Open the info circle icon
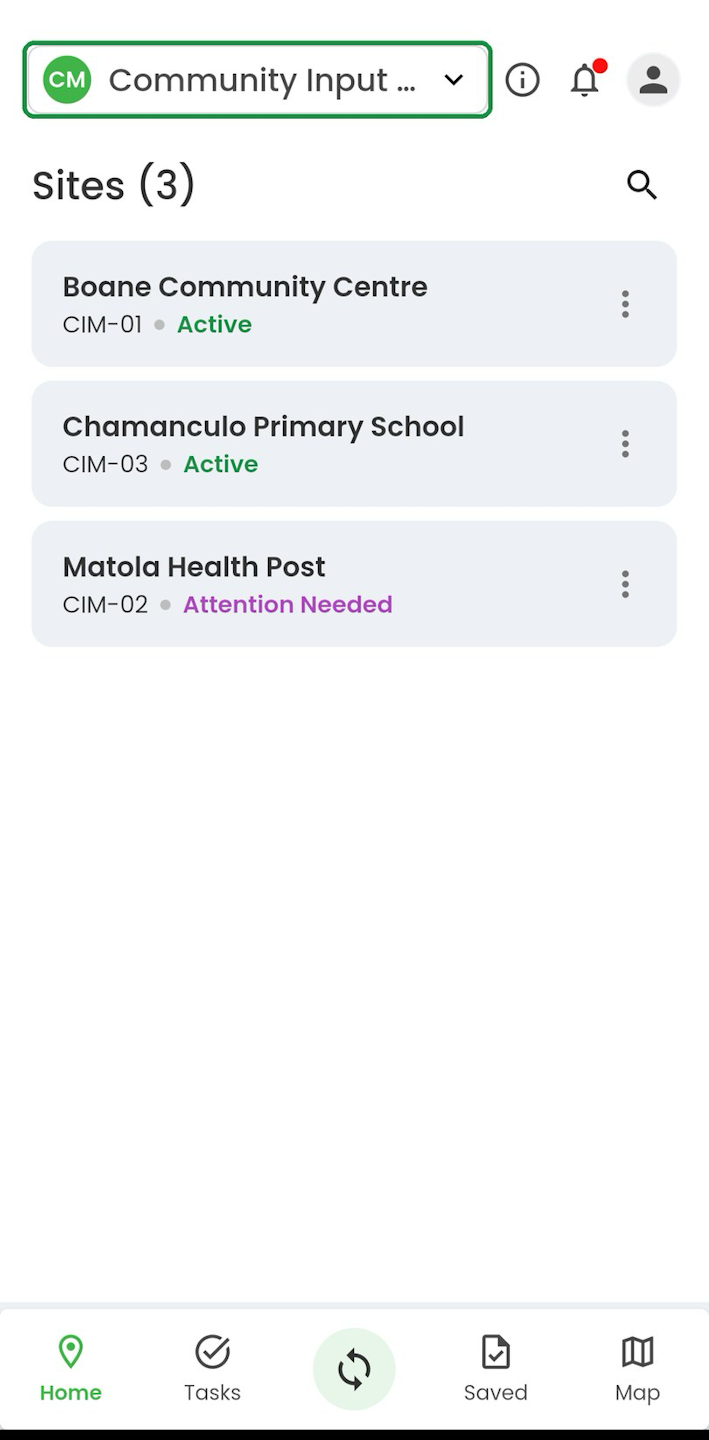Screen dimensions: 709x1440 coord(522,80)
